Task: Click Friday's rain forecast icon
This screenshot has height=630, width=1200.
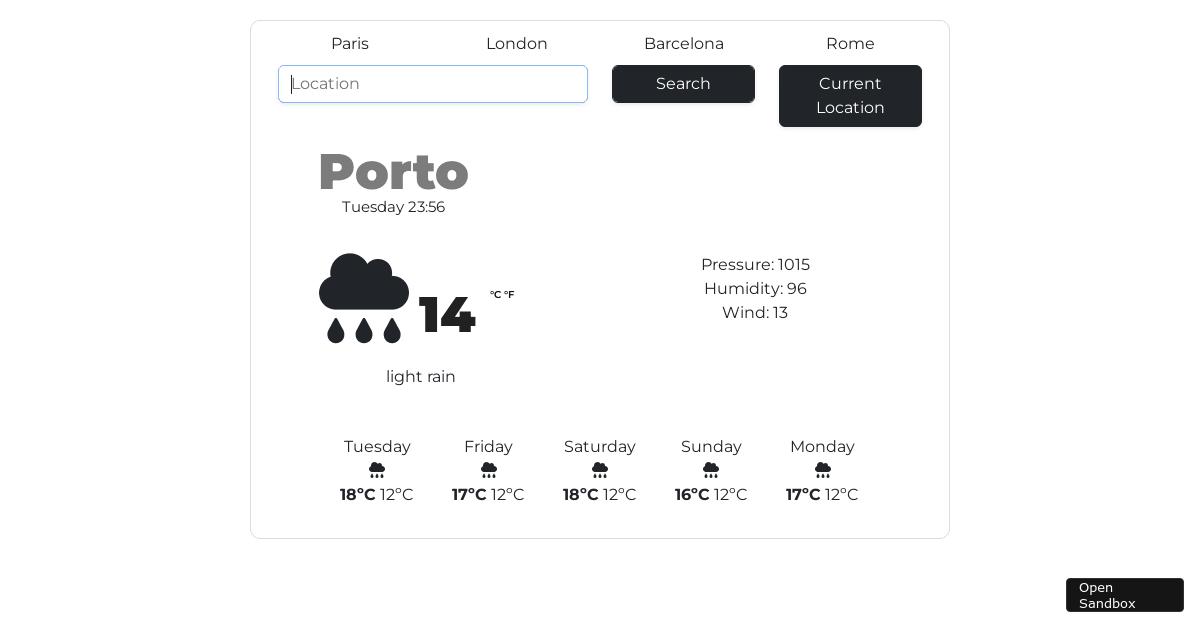Action: click(x=488, y=470)
